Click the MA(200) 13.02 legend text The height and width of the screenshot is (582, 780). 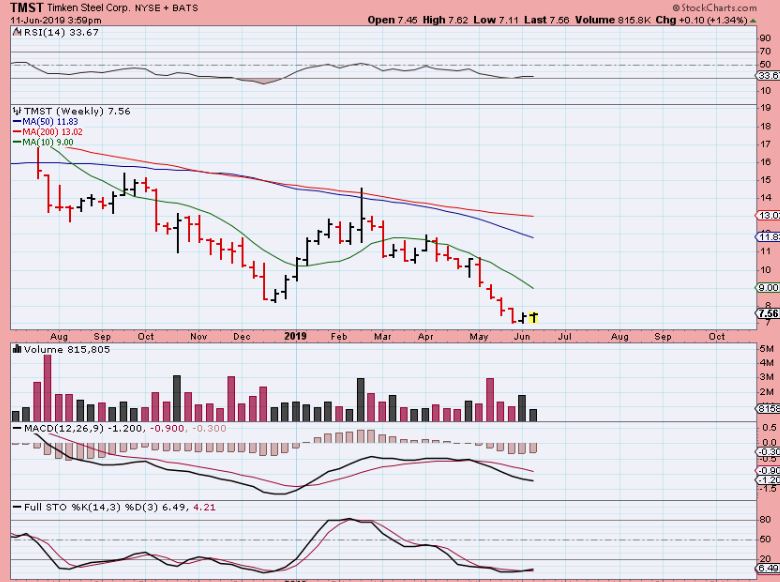point(53,132)
